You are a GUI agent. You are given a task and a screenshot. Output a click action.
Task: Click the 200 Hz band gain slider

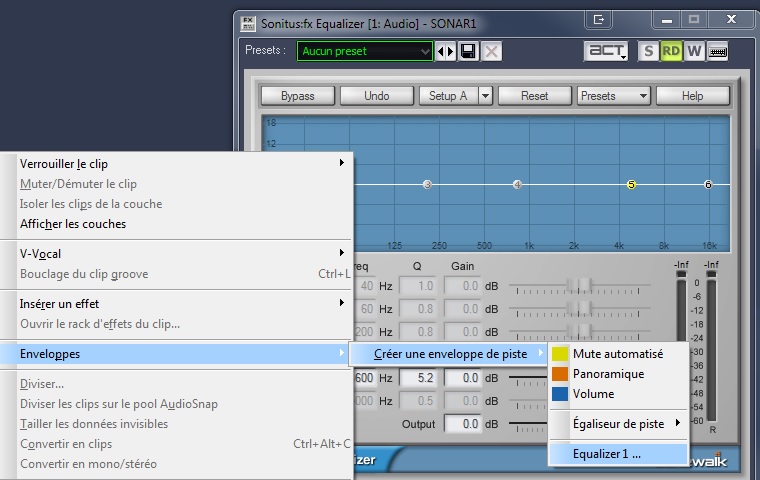coord(579,332)
